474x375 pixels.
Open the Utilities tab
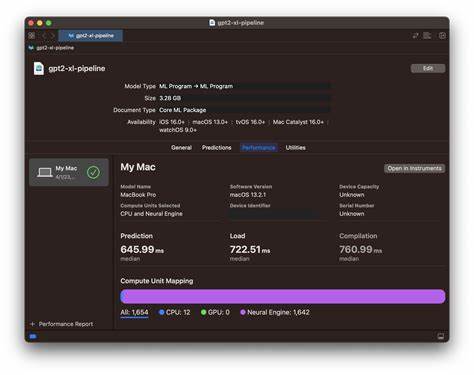[x=295, y=148]
